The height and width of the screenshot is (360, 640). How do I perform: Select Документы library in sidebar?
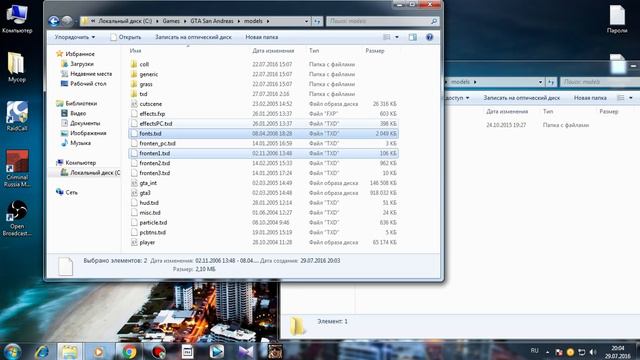coord(85,123)
